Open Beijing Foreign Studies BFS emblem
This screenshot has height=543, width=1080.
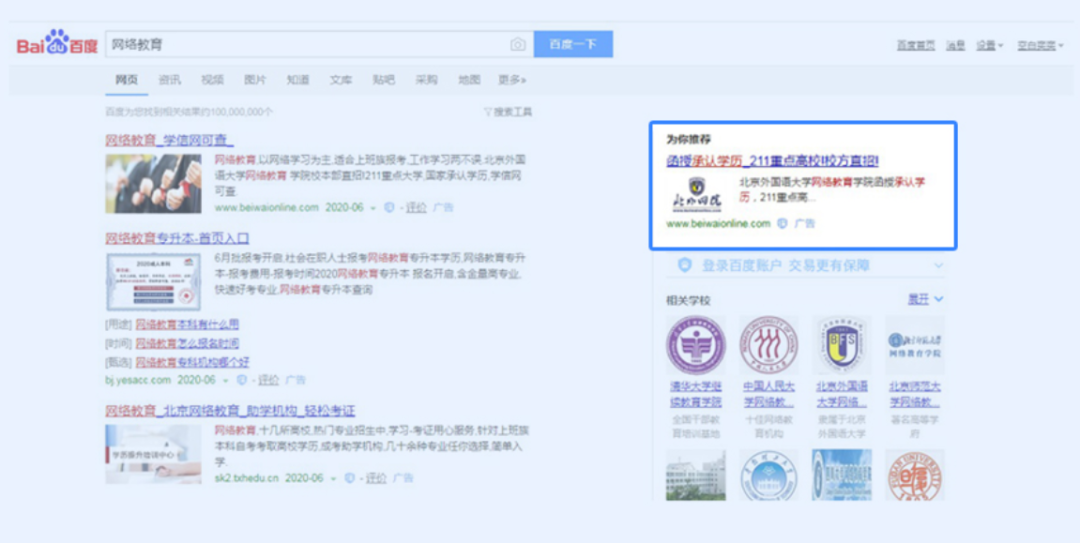[x=842, y=345]
